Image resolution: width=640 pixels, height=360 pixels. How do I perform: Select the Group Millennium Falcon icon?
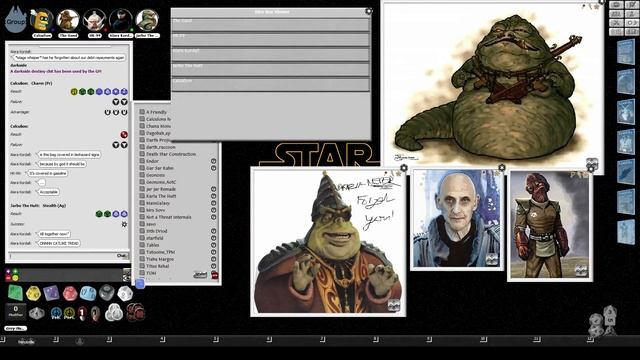click(x=16, y=20)
